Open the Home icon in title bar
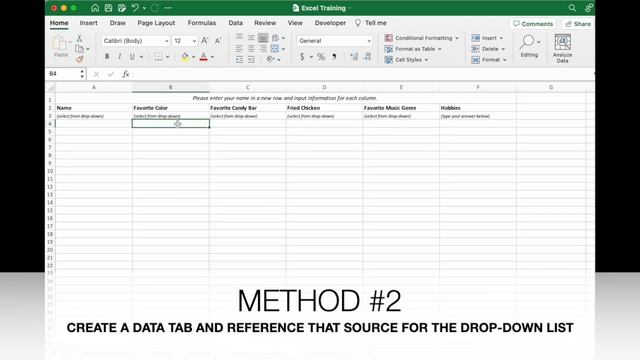This screenshot has height=360, width=640. pyautogui.click(x=95, y=8)
